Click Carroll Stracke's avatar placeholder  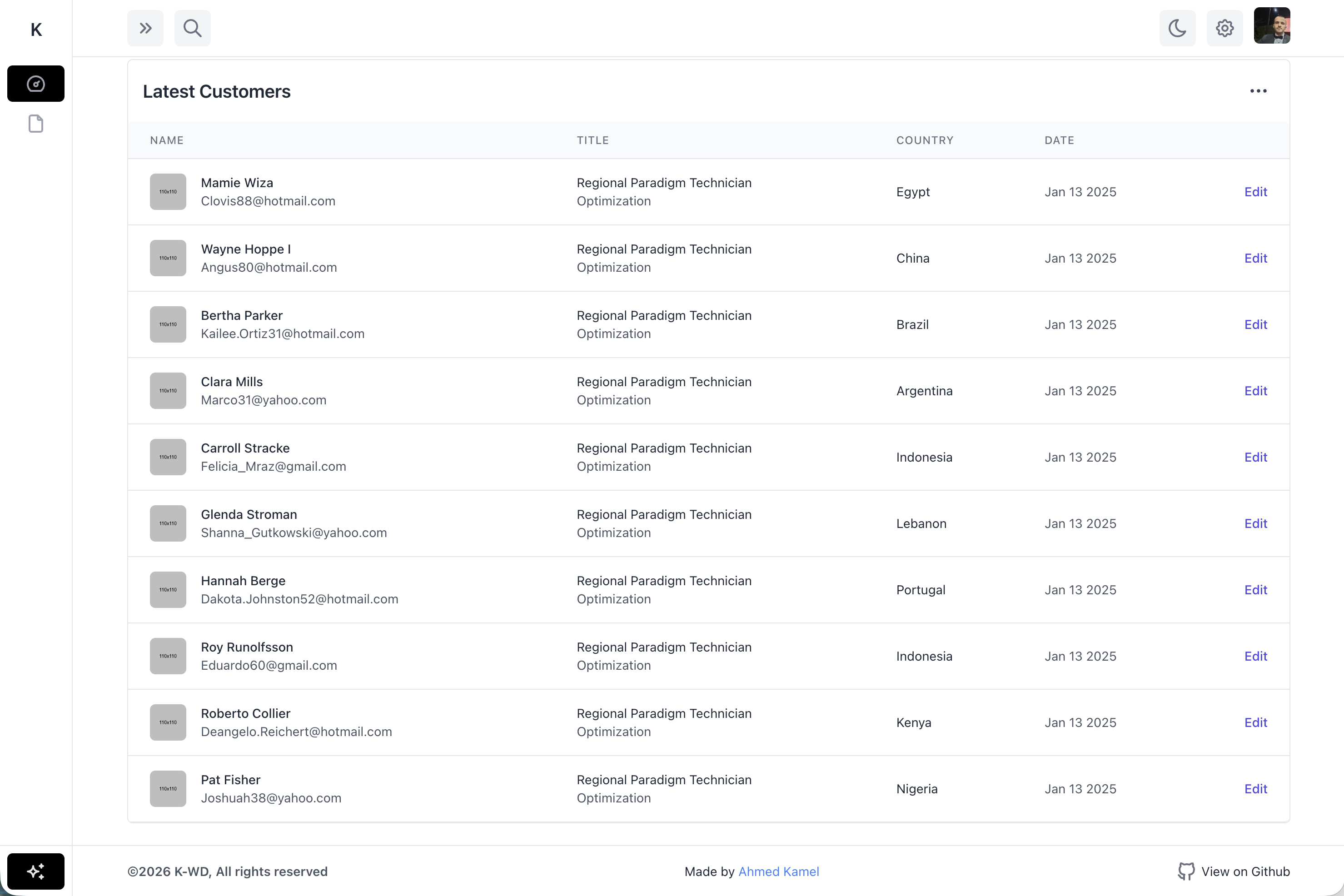pyautogui.click(x=168, y=457)
